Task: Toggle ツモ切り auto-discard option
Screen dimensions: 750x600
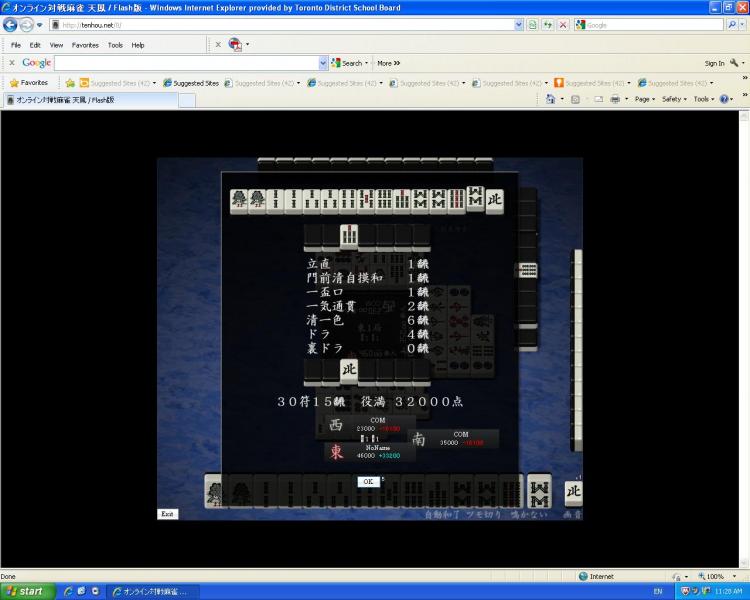Action: (484, 514)
